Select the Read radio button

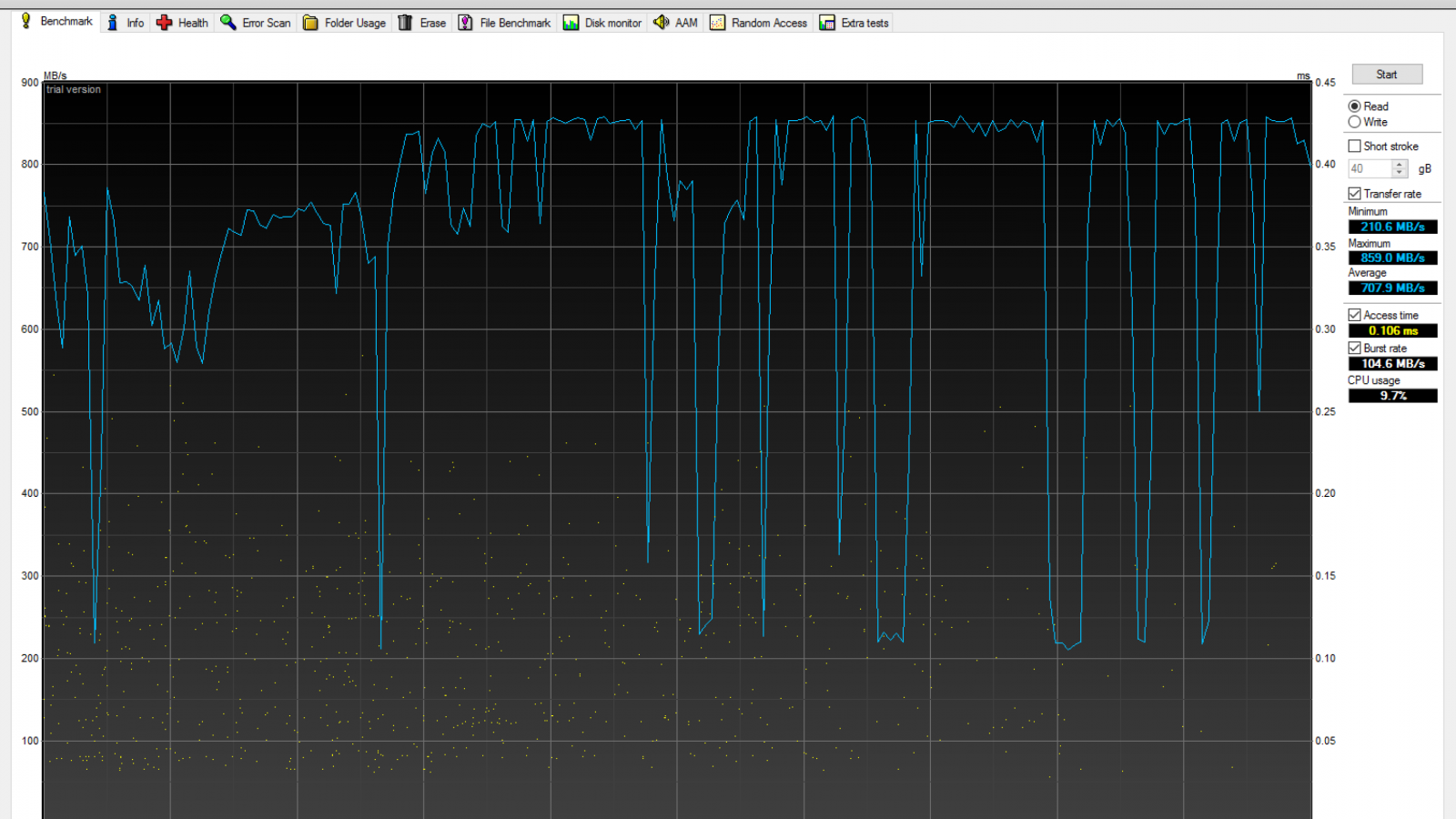pyautogui.click(x=1354, y=106)
